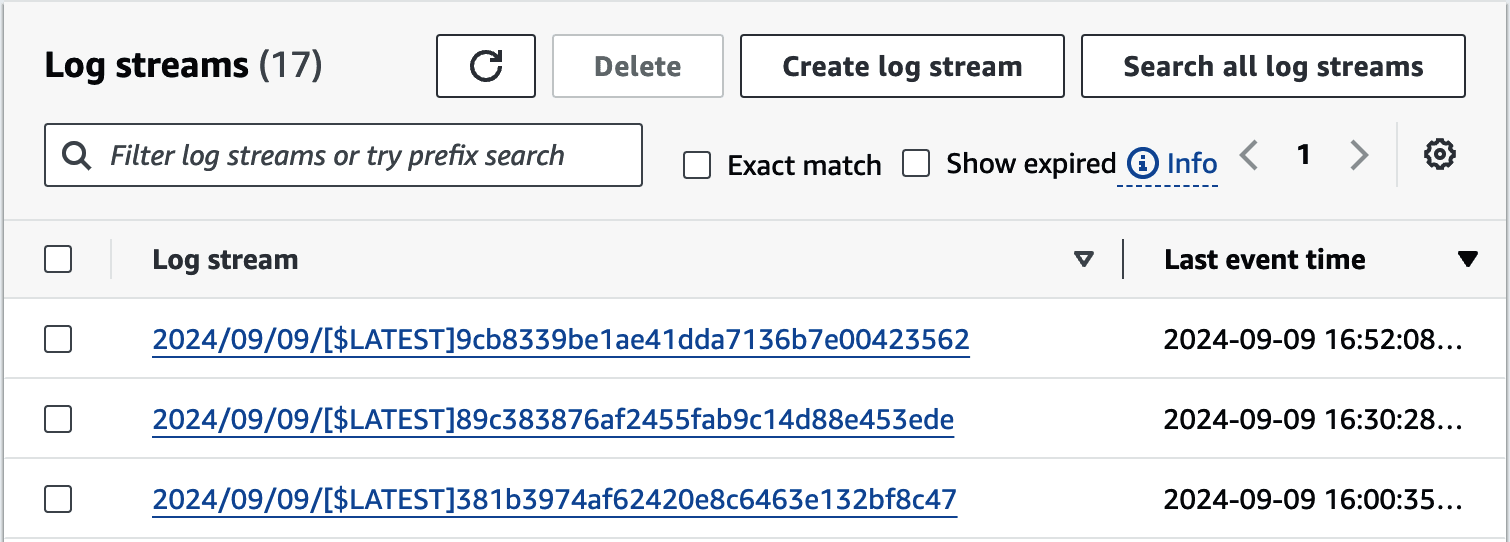
Task: Open log stream 9cb8339be1ae41dda7136b7e00423562
Action: coord(561,340)
